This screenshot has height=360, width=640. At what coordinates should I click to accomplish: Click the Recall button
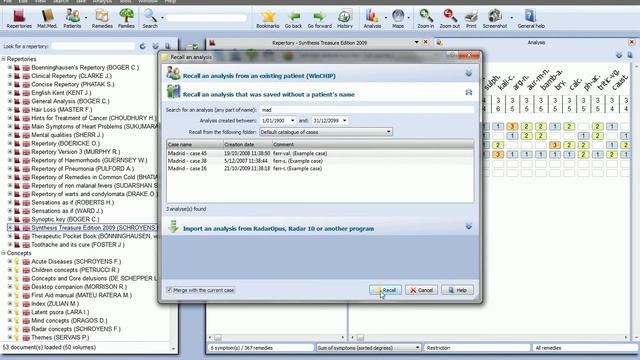tap(385, 290)
